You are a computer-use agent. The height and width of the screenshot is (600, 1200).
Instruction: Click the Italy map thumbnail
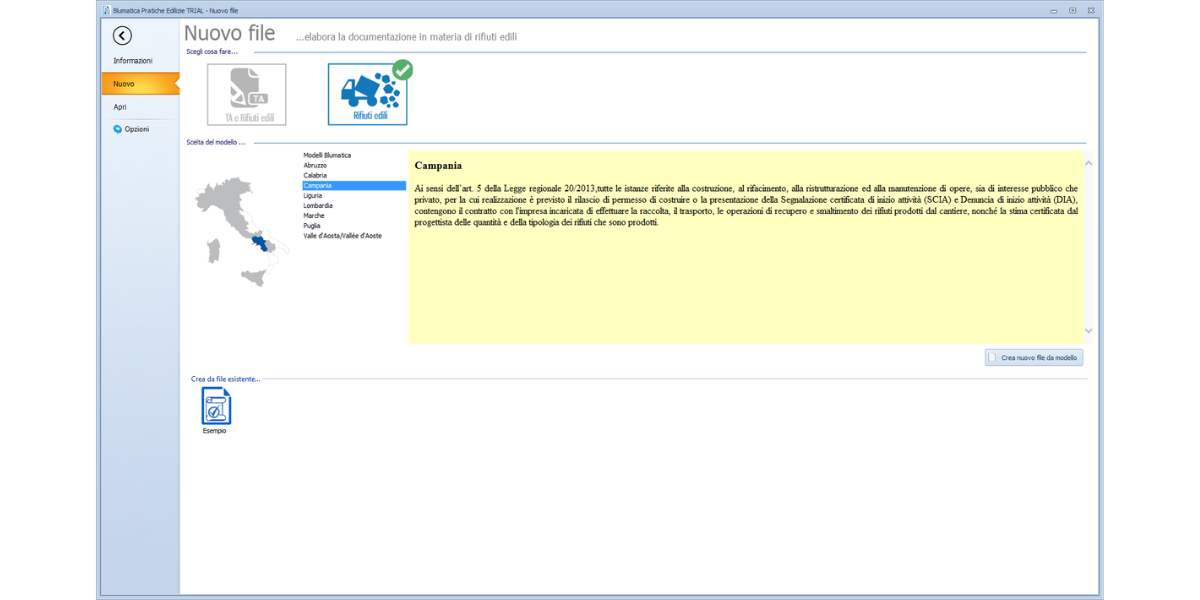240,231
